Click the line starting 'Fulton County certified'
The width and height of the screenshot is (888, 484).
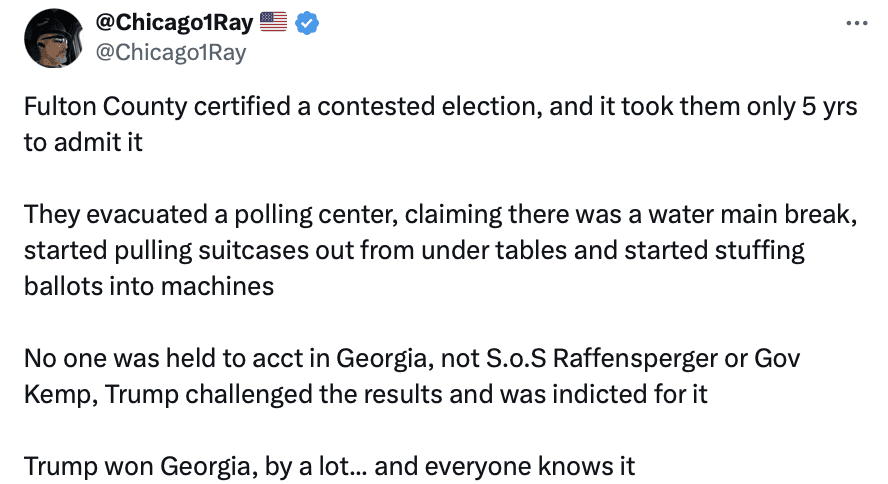point(440,108)
